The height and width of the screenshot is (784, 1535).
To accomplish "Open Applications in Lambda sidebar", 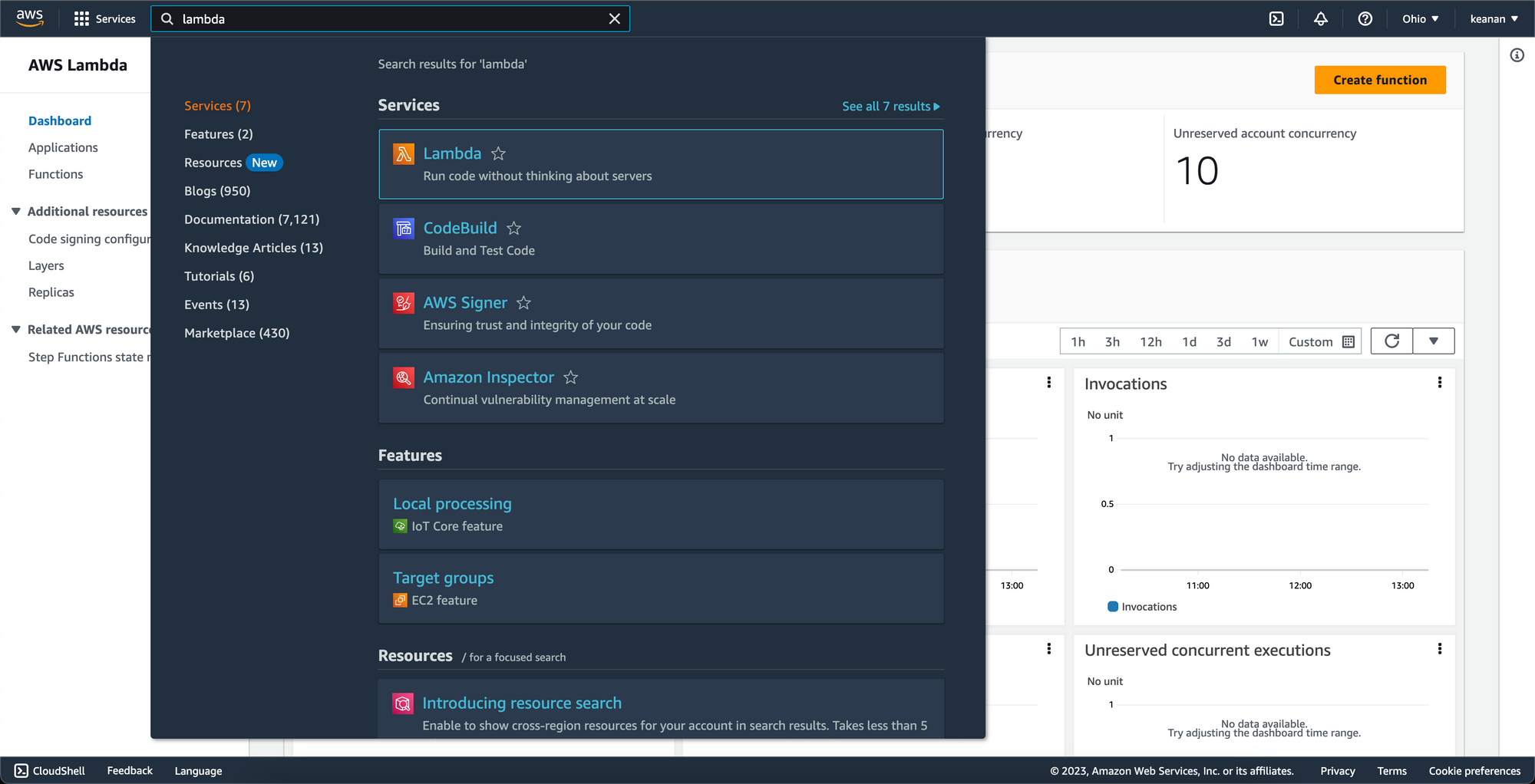I will pos(63,147).
